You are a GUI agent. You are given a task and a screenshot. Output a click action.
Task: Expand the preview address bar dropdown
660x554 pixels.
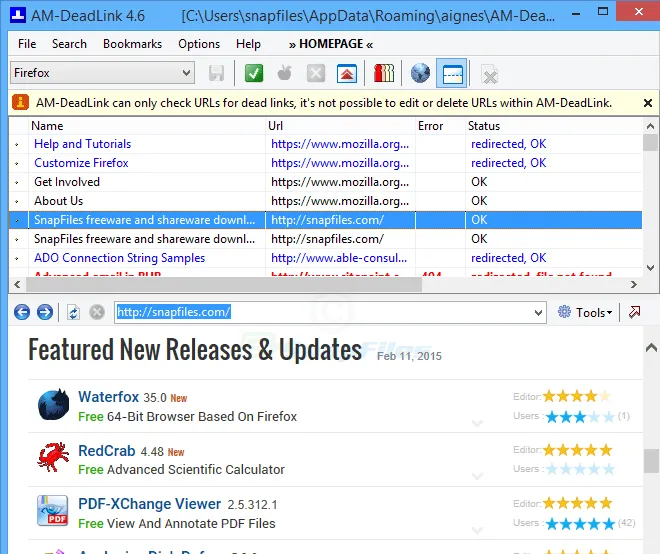[x=538, y=312]
